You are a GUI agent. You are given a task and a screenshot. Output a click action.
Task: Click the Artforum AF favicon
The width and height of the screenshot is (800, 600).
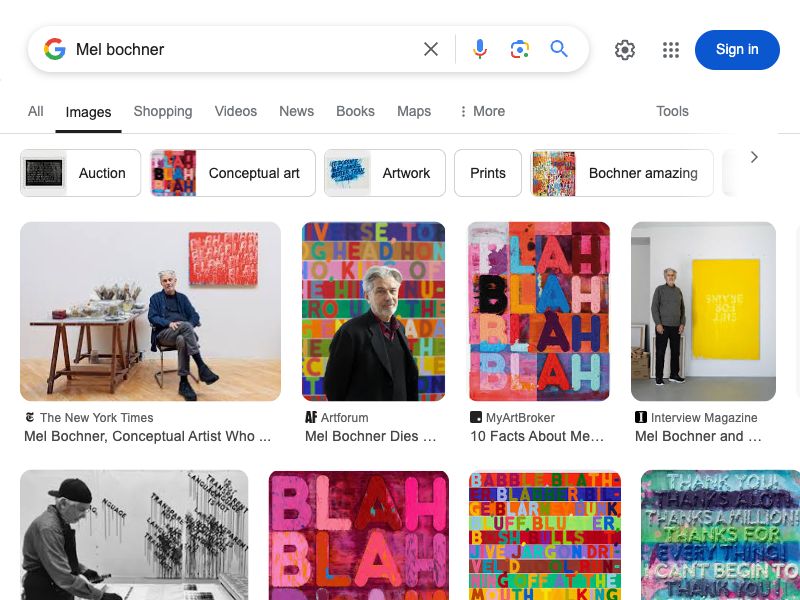(x=311, y=417)
